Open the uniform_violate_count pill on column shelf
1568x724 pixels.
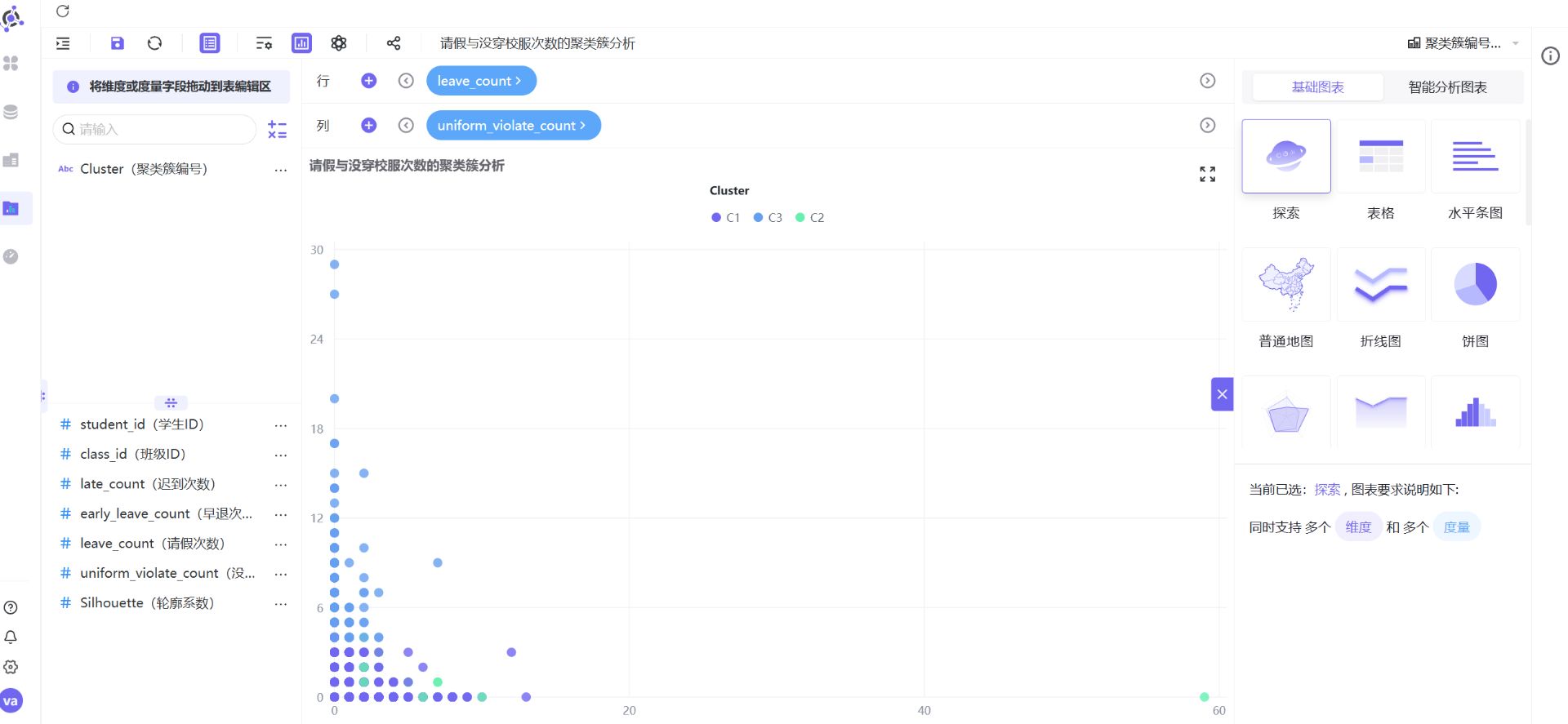[x=514, y=125]
